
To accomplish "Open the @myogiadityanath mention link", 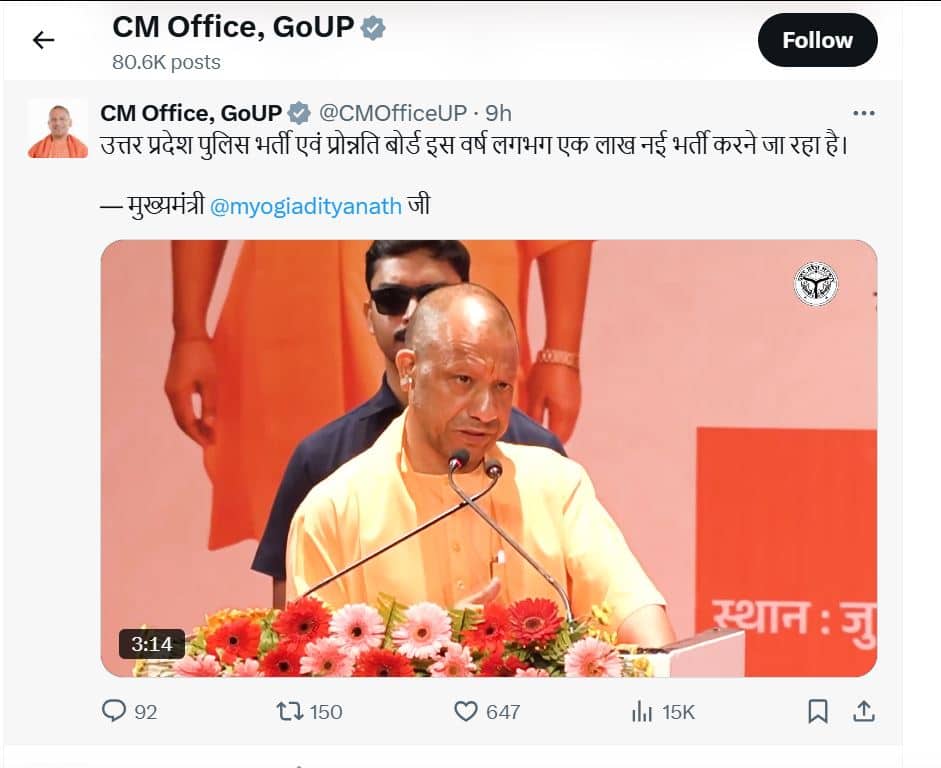I will (305, 207).
